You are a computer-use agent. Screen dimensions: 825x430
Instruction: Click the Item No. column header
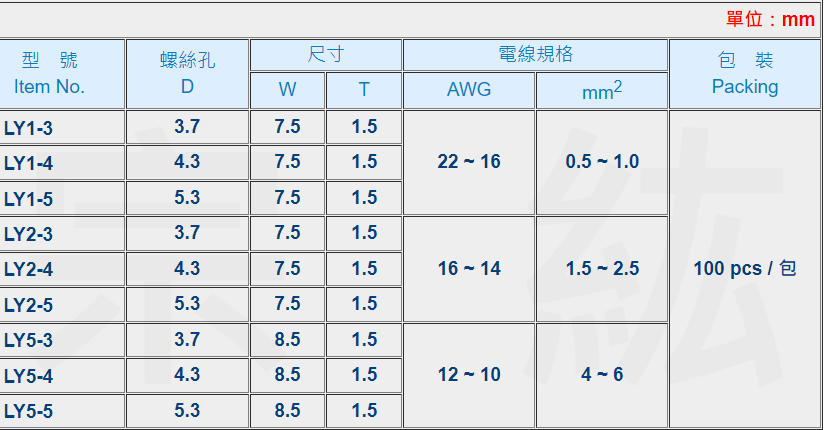tap(62, 74)
